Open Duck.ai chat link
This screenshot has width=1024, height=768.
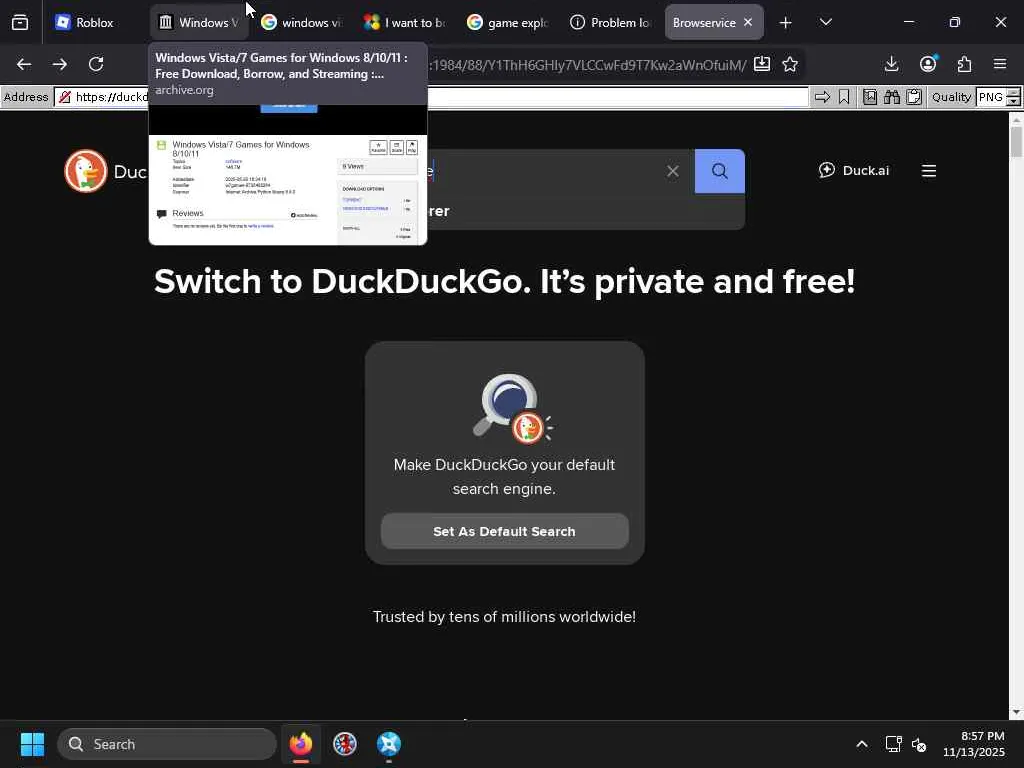(x=854, y=170)
